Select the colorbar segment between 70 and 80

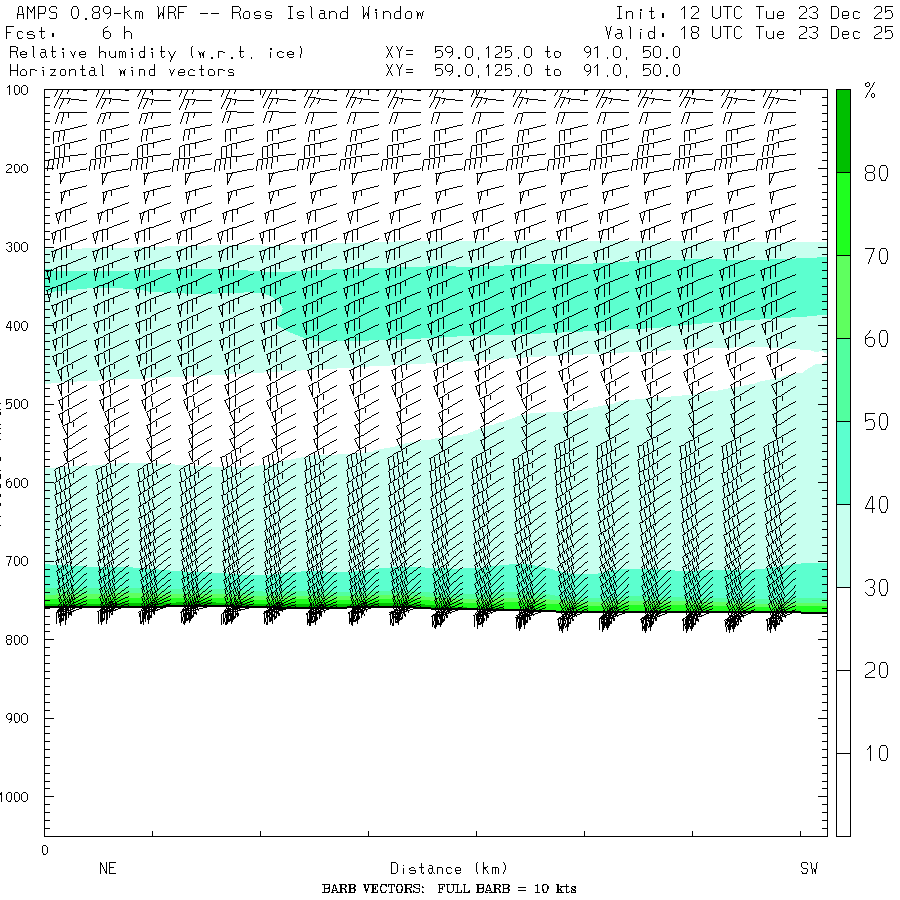point(843,213)
